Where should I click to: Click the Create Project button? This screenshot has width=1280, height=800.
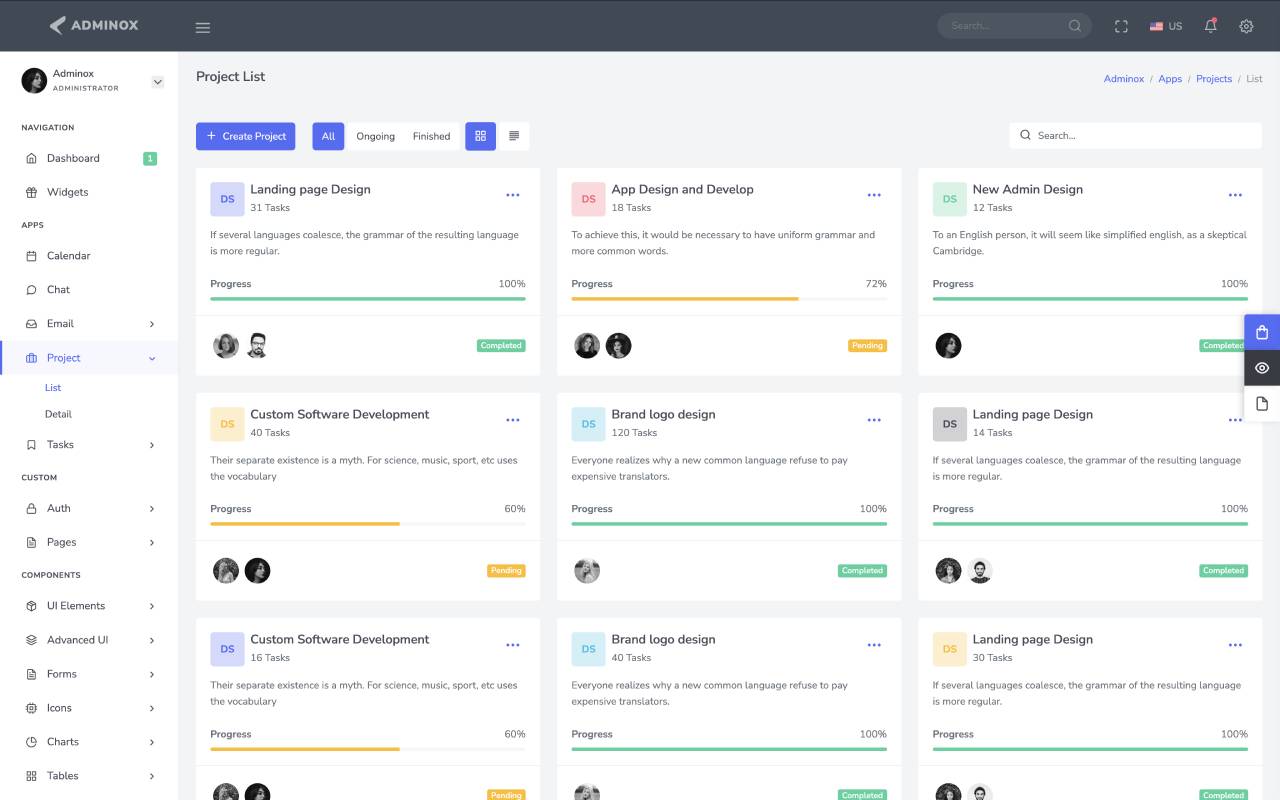pyautogui.click(x=245, y=136)
